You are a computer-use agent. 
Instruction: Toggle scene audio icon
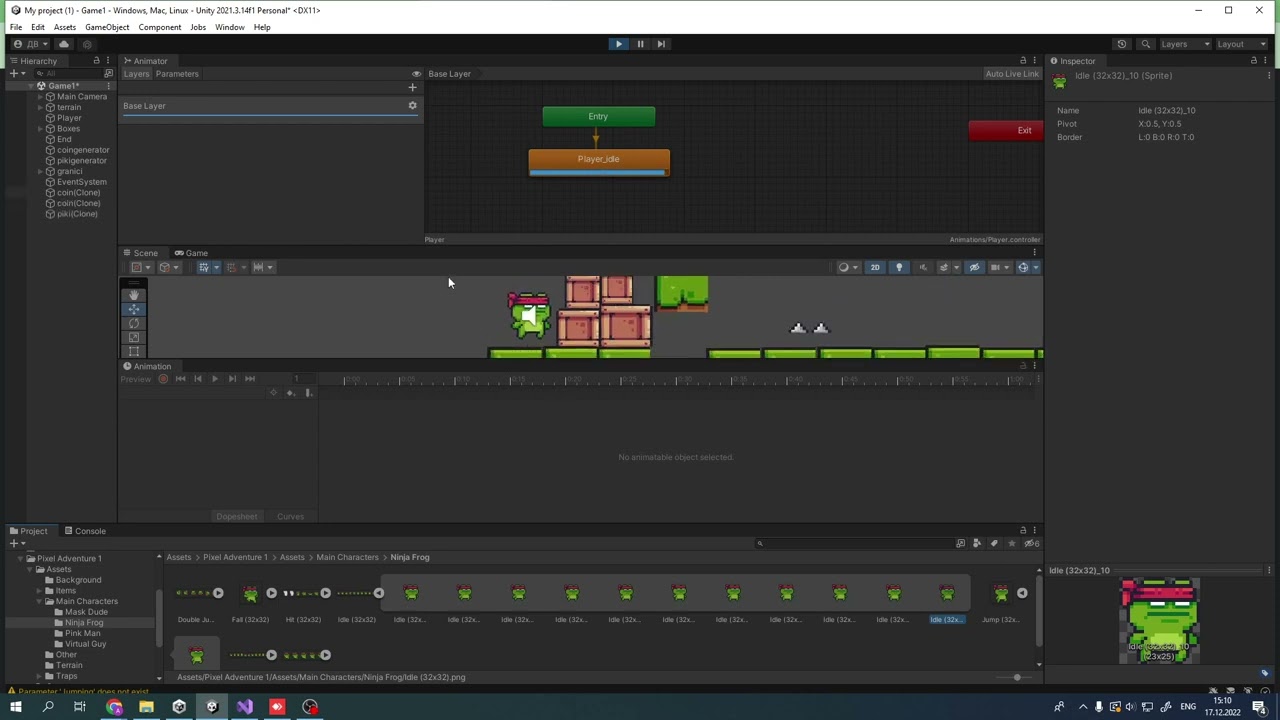[922, 267]
